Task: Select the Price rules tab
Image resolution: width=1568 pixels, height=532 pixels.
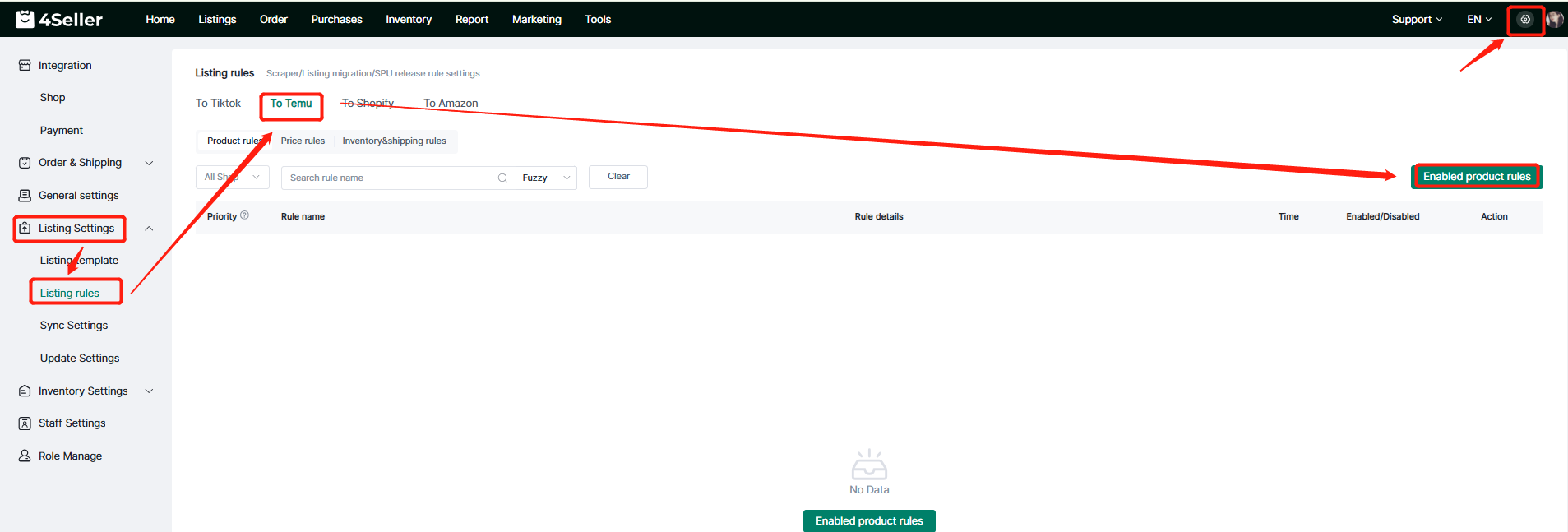Action: [303, 141]
